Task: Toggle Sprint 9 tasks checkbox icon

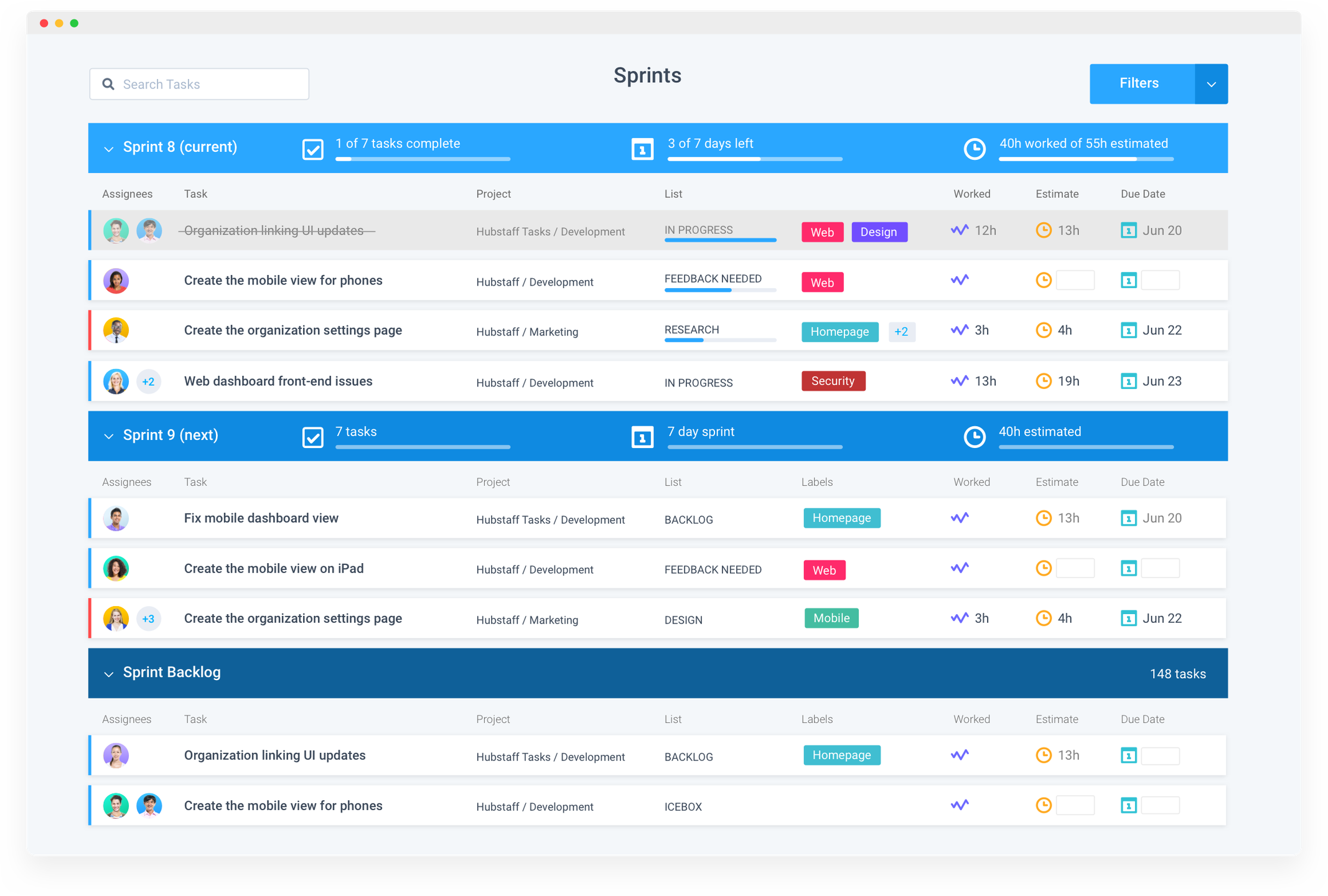Action: [313, 437]
